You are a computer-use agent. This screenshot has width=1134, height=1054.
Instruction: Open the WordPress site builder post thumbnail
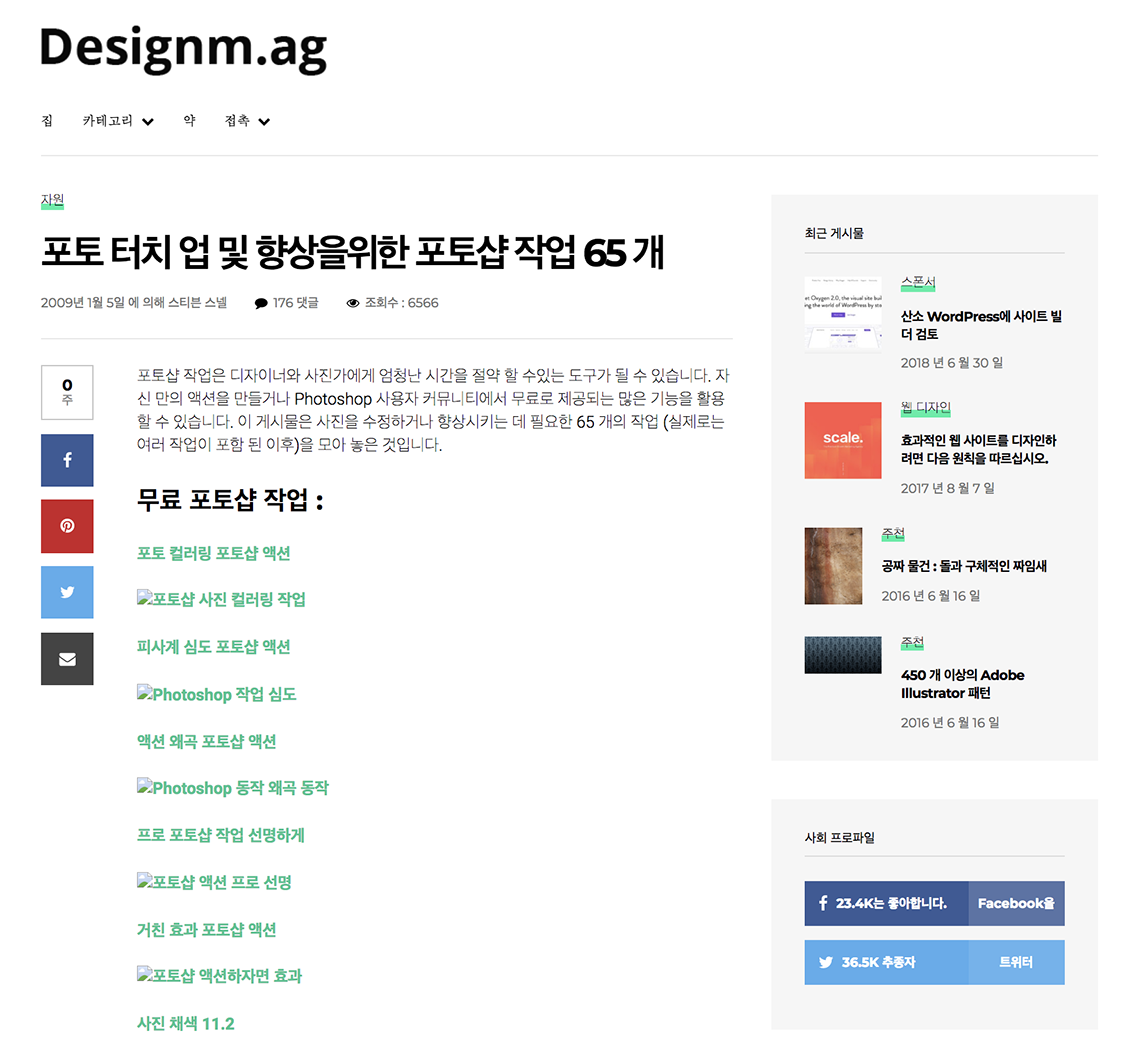pos(843,315)
